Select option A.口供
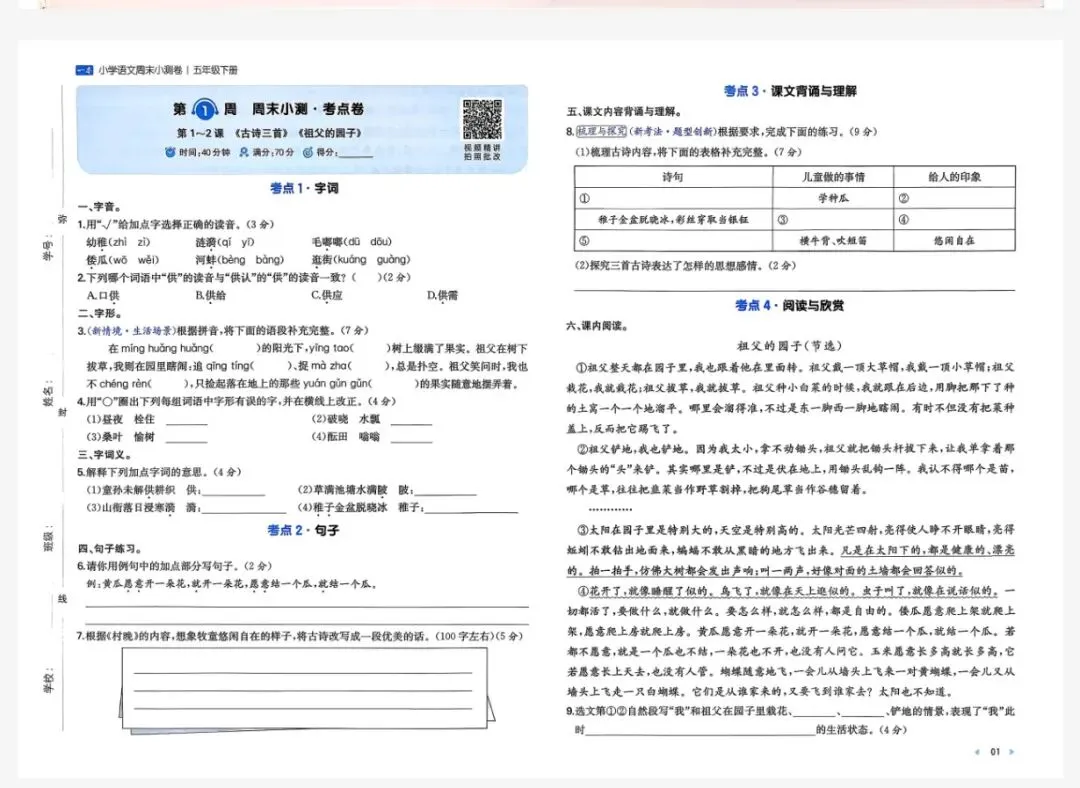The image size is (1080, 788). [x=103, y=296]
